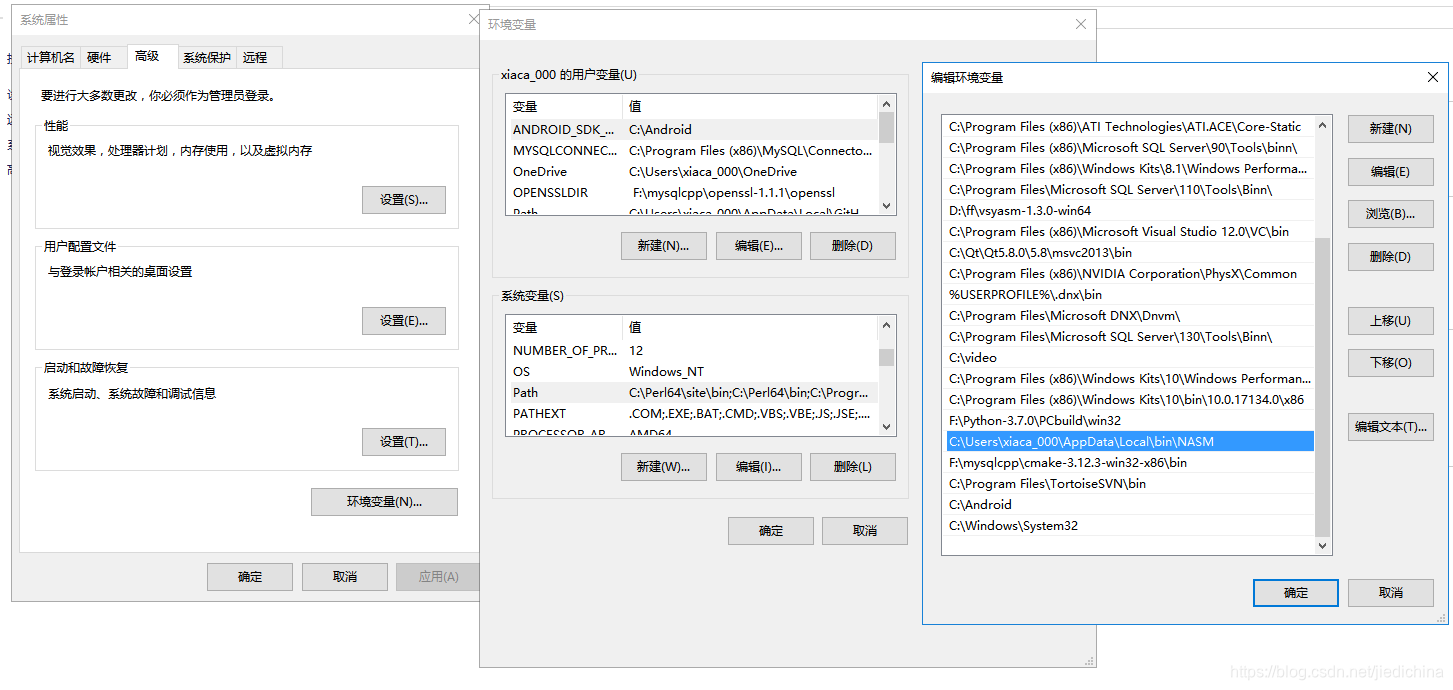1453x690 pixels.
Task: Select ANDROID_SDK user variable row
Action: (x=694, y=129)
